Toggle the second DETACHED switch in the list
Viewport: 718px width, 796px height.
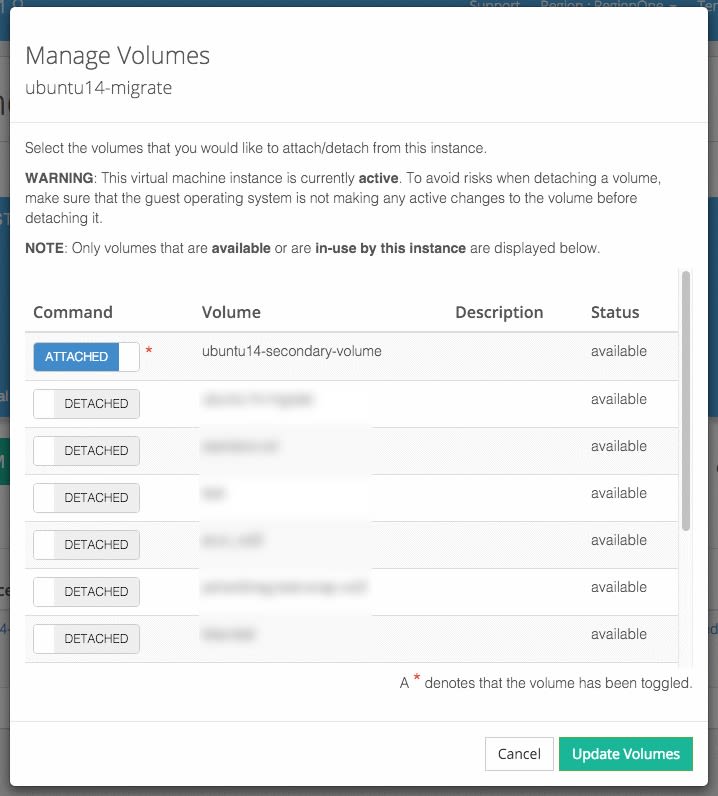coord(86,451)
